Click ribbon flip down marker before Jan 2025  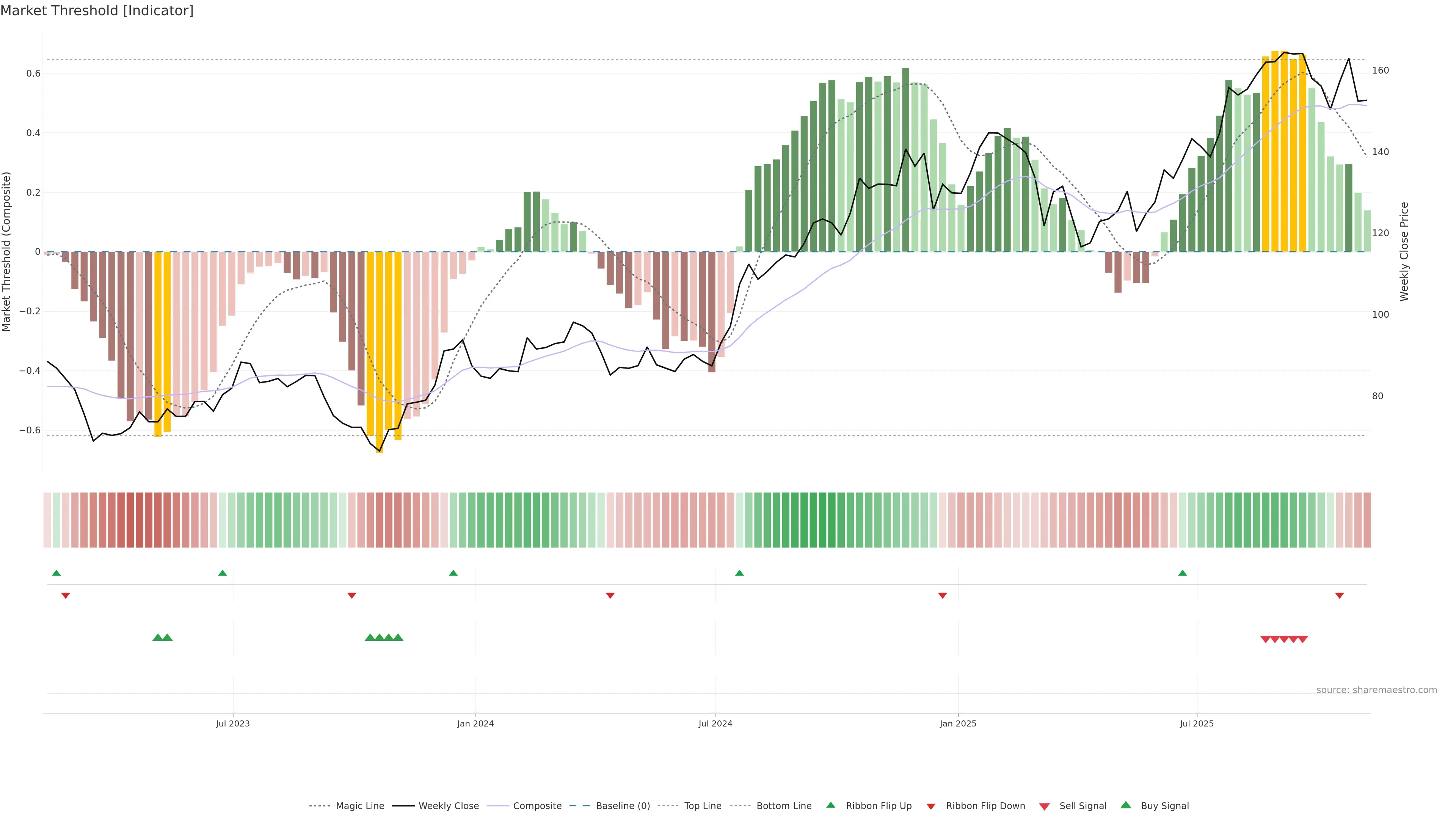[x=942, y=596]
